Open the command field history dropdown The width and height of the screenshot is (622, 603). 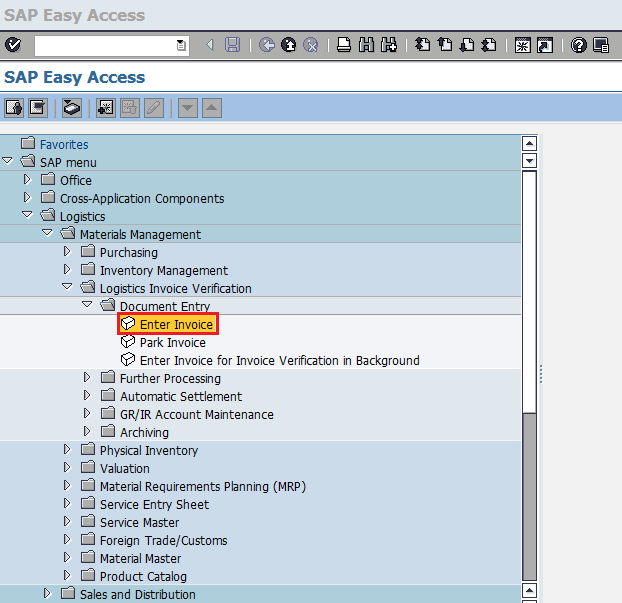point(181,46)
